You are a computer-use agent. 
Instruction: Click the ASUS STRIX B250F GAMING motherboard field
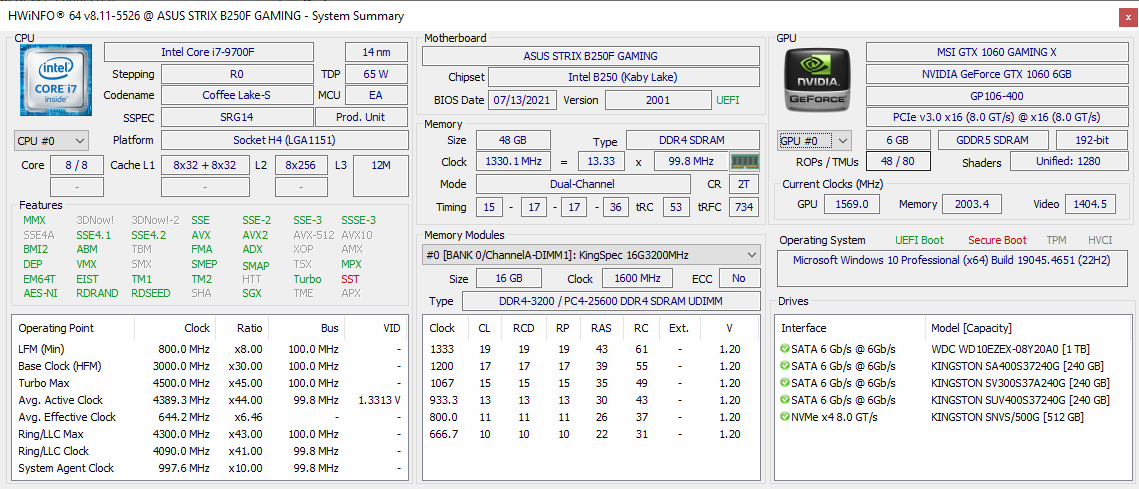click(x=591, y=55)
